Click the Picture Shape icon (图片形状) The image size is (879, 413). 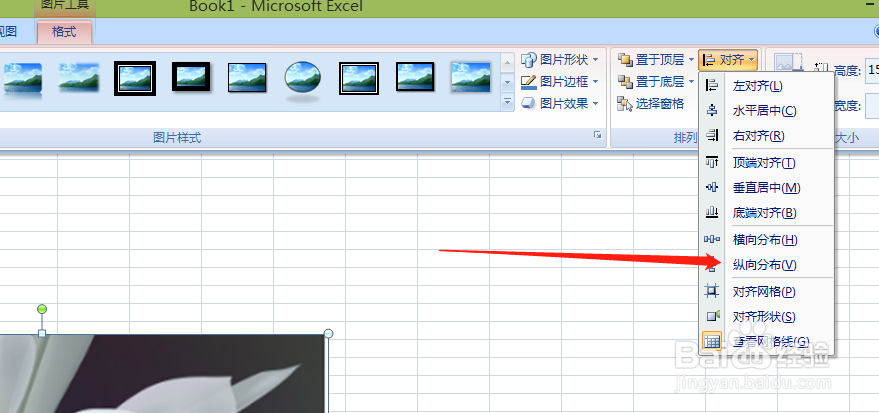point(529,59)
